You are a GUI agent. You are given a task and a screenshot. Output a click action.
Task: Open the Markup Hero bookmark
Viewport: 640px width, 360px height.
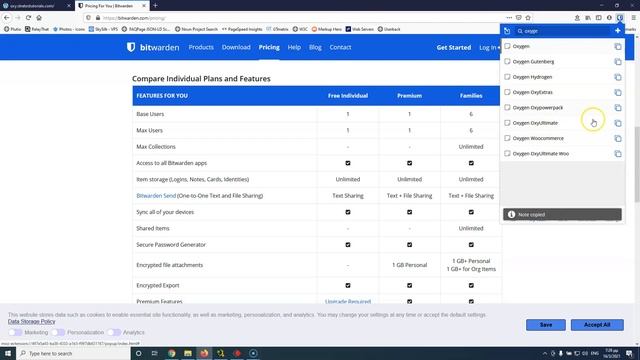(327, 29)
